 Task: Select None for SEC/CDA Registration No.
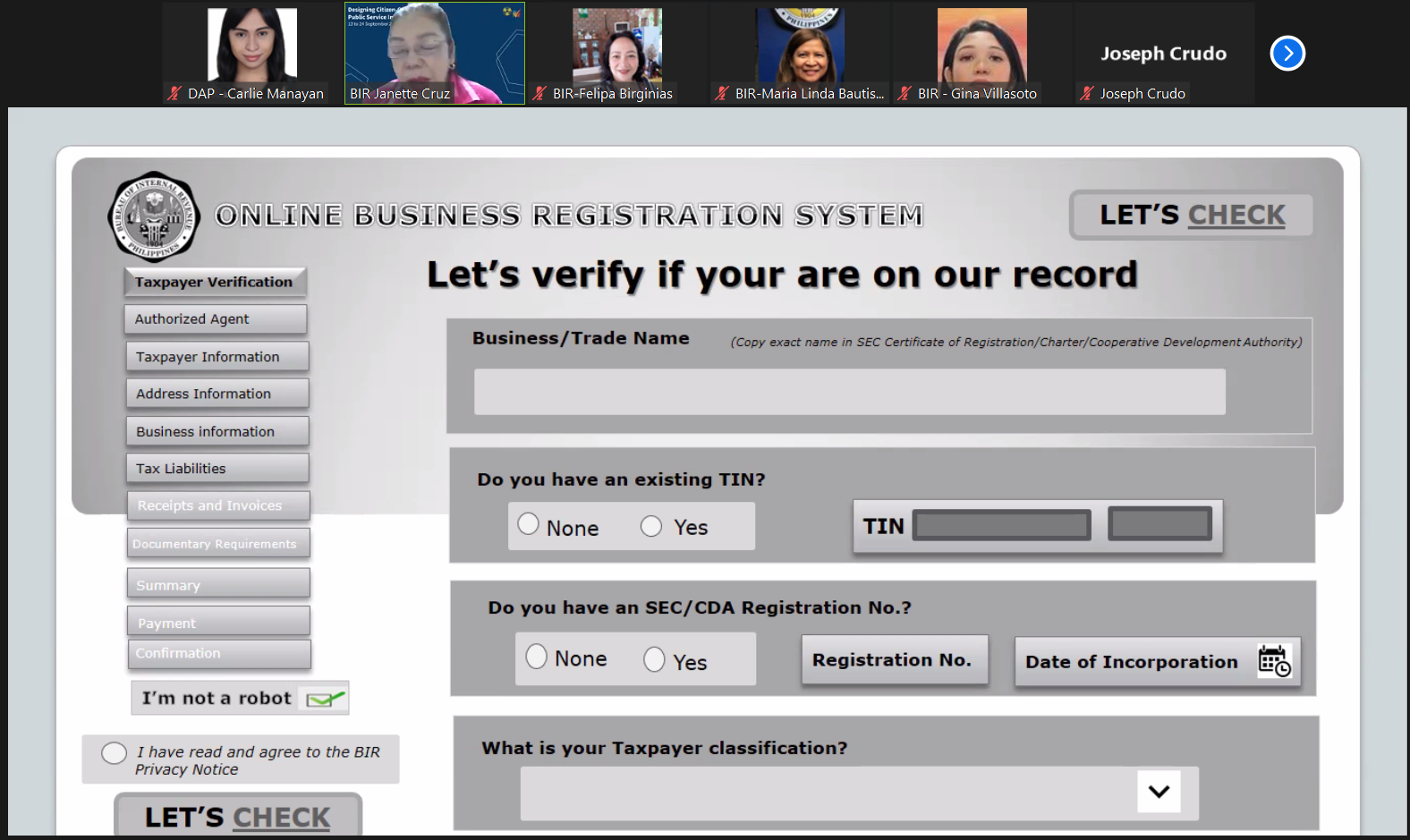pyautogui.click(x=537, y=657)
